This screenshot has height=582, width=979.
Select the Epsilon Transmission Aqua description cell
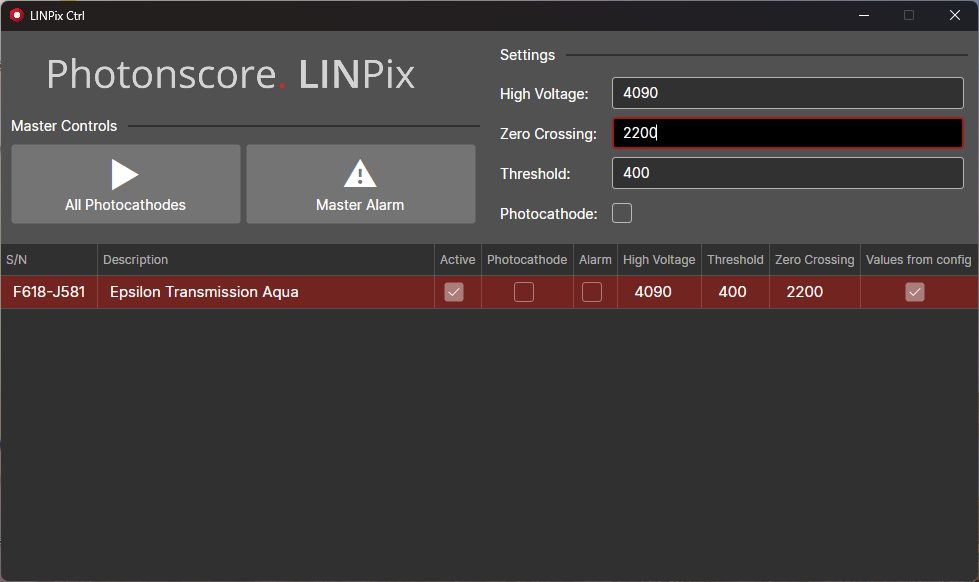(x=266, y=292)
